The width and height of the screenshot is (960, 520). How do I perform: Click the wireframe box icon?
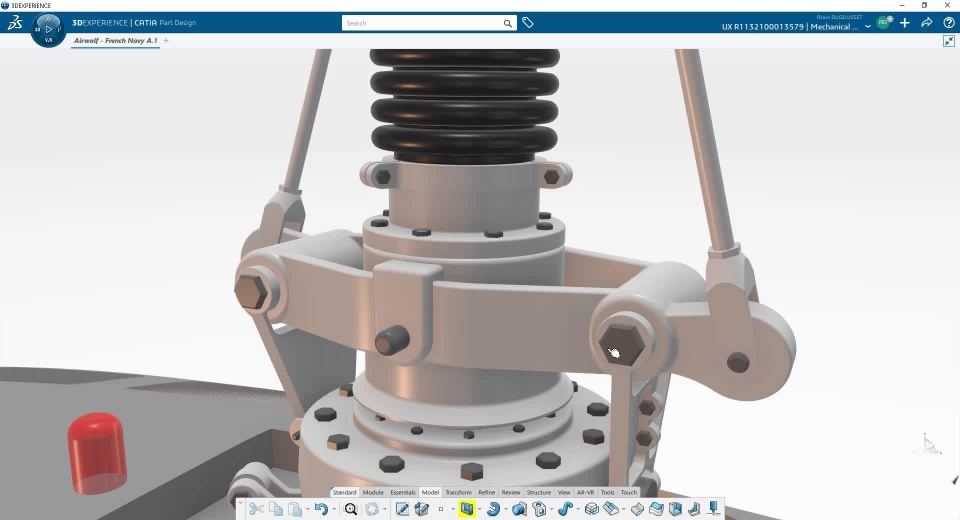click(x=591, y=509)
